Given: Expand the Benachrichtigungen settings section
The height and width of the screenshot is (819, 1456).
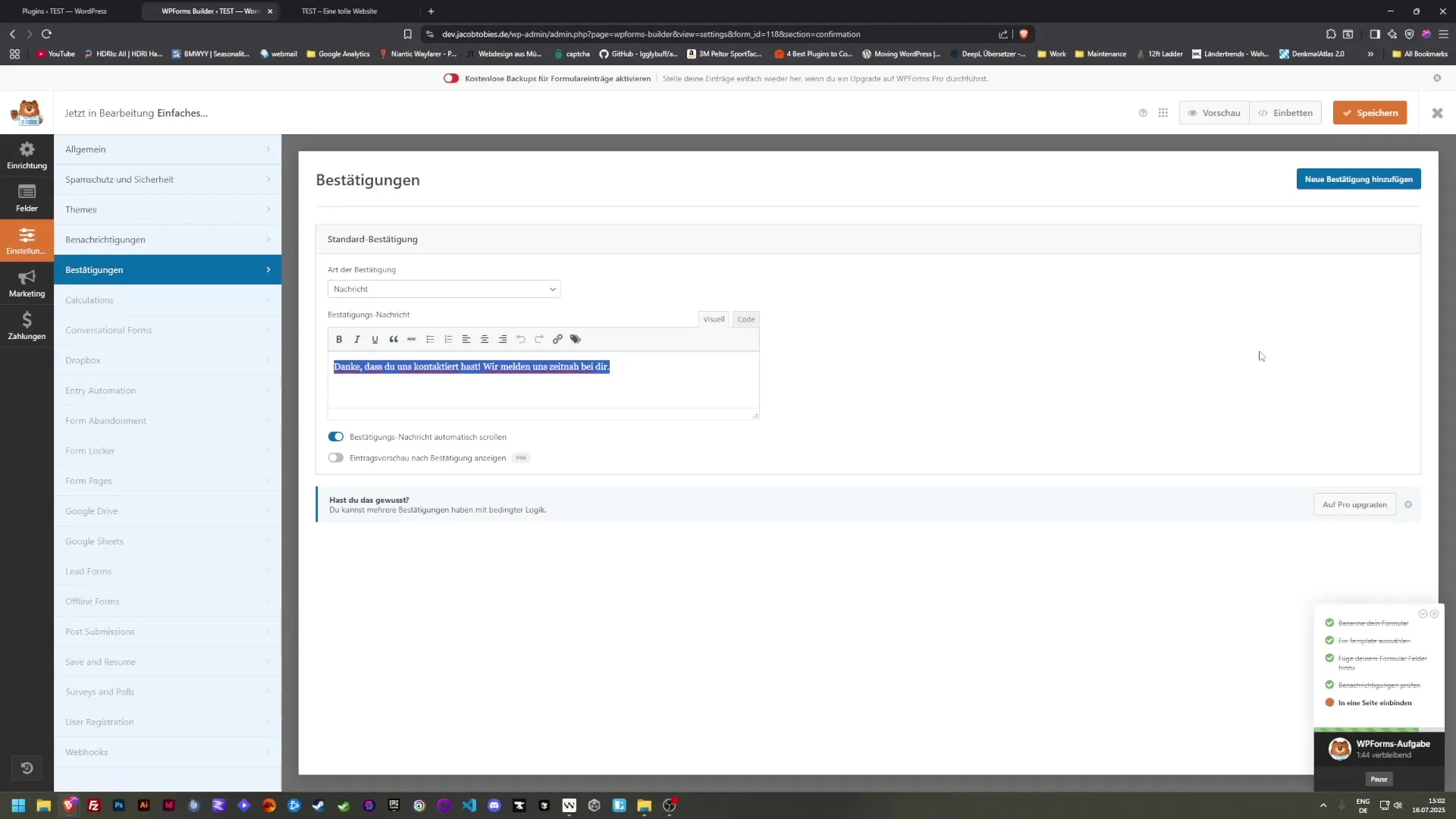Looking at the screenshot, I should click(168, 239).
